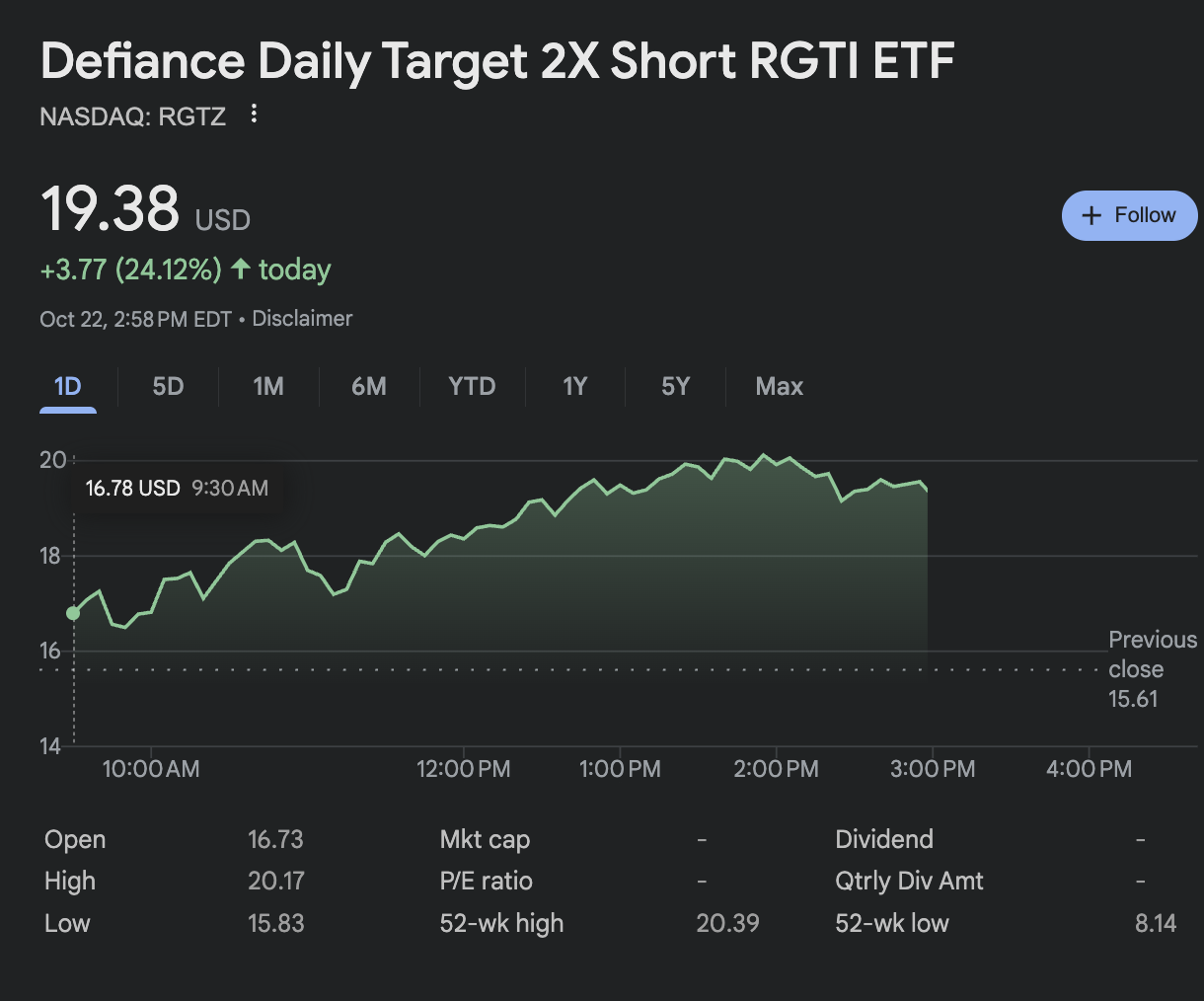
Task: Select the 1Y range tab
Action: coord(574,386)
